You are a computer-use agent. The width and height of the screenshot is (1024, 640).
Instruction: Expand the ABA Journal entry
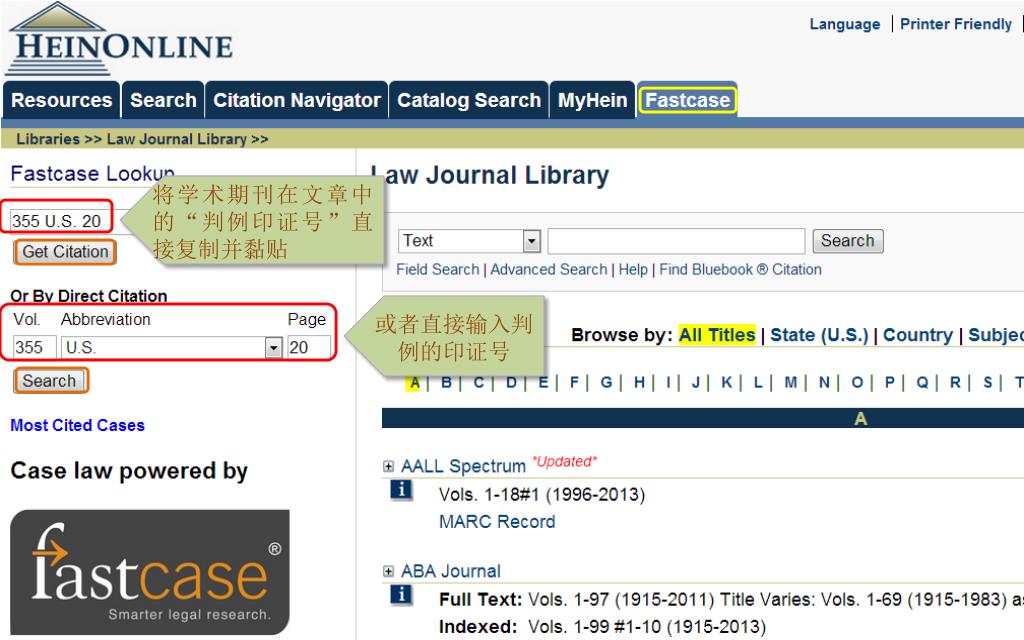point(389,571)
